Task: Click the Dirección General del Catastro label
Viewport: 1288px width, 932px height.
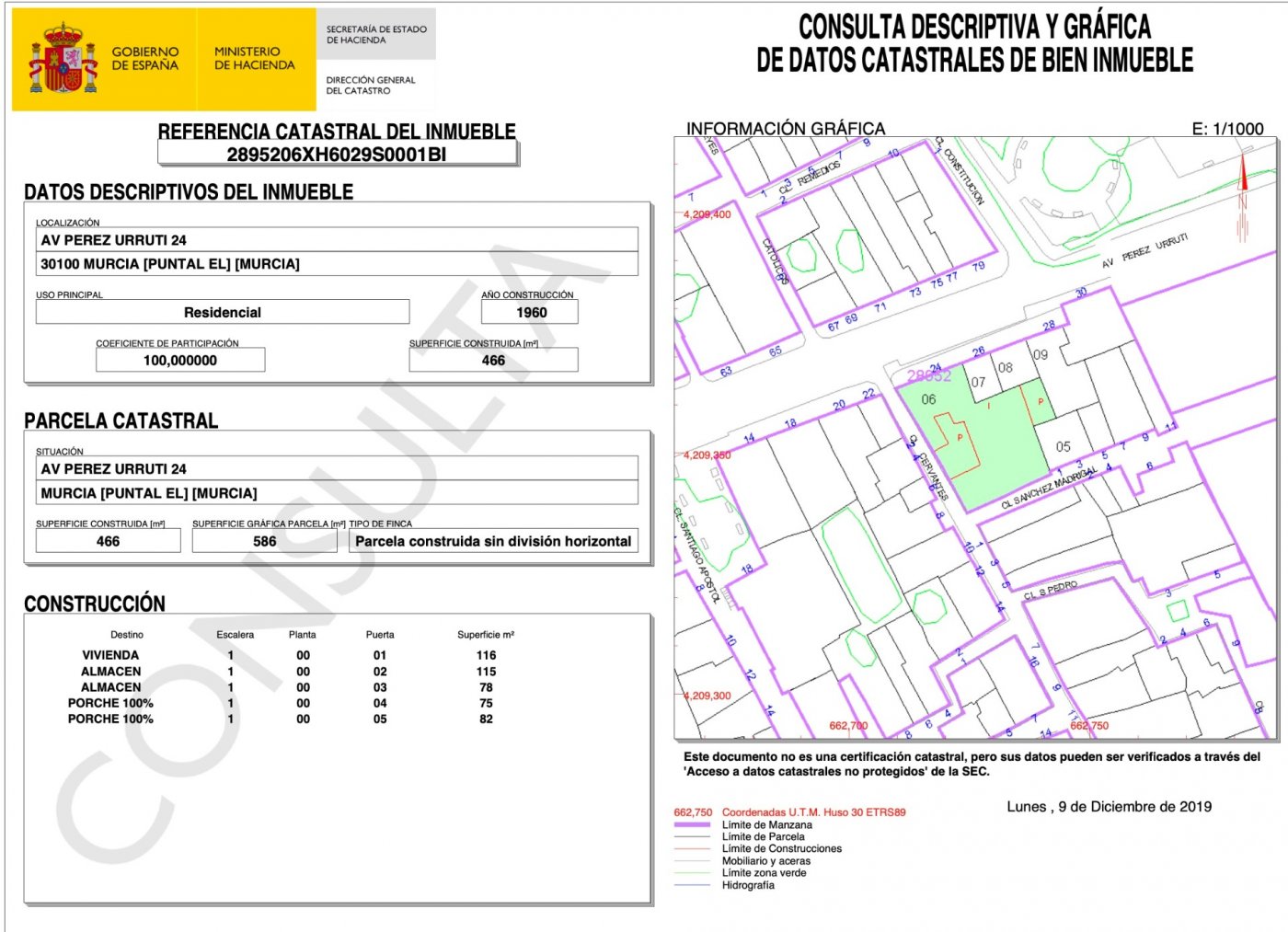Action: tap(371, 86)
